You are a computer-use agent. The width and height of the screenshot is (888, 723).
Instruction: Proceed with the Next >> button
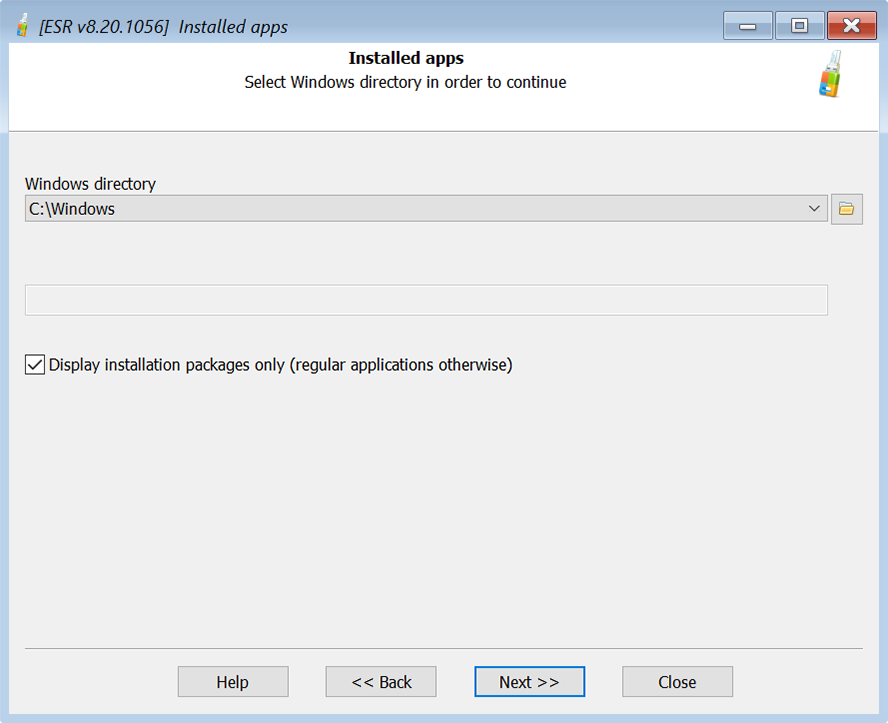[x=529, y=682]
